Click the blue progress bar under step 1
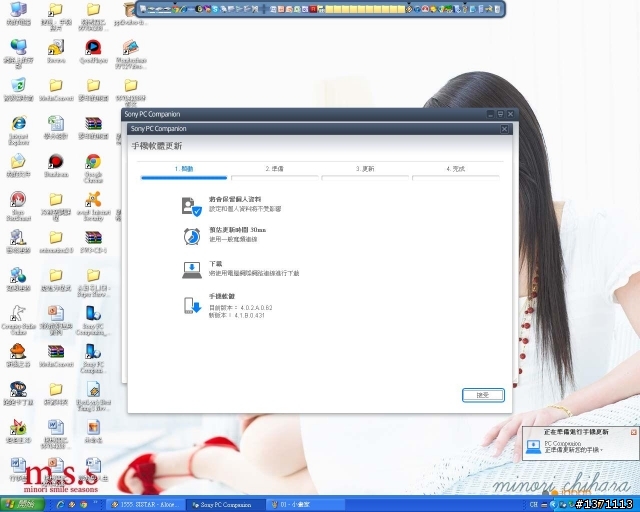 tap(184, 178)
